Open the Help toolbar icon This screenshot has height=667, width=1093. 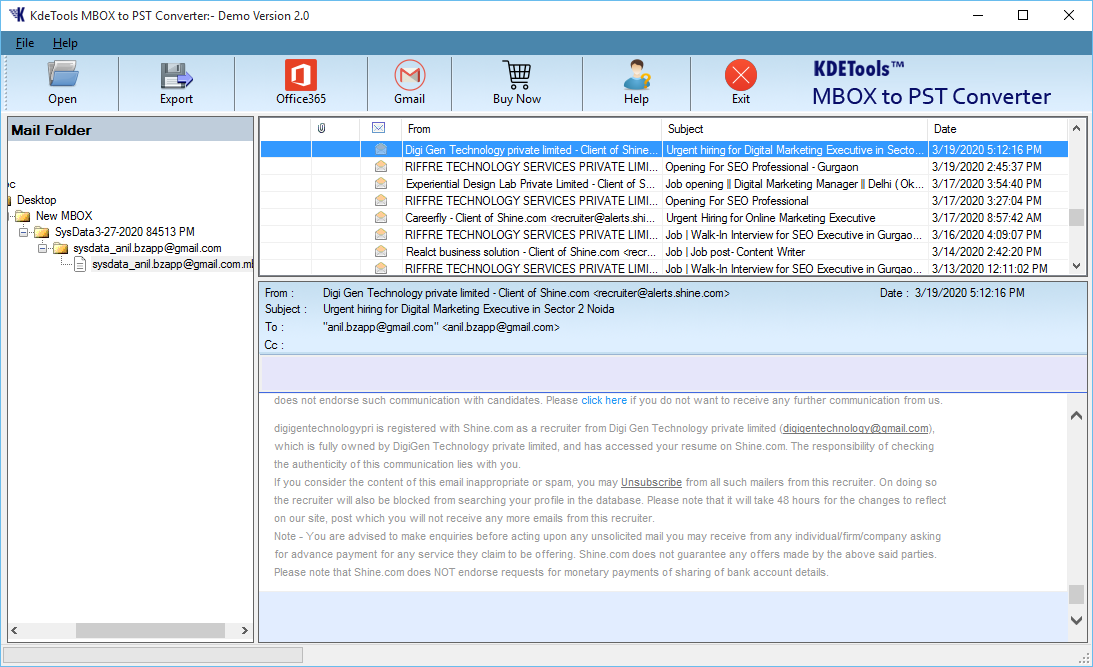(x=636, y=75)
